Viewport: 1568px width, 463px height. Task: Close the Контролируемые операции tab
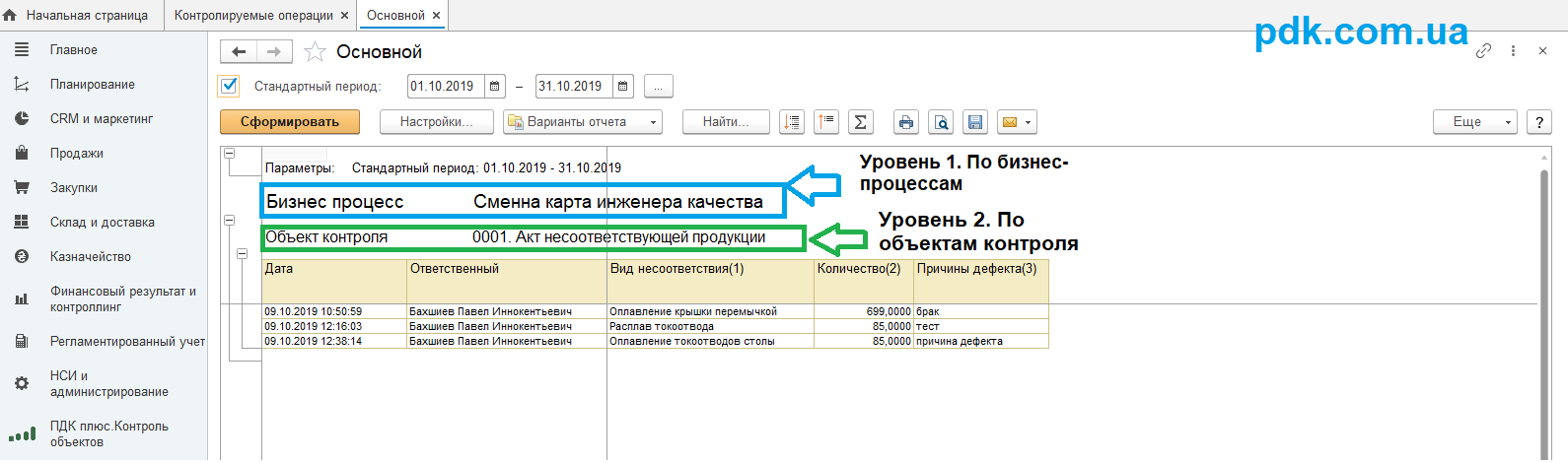(x=344, y=16)
